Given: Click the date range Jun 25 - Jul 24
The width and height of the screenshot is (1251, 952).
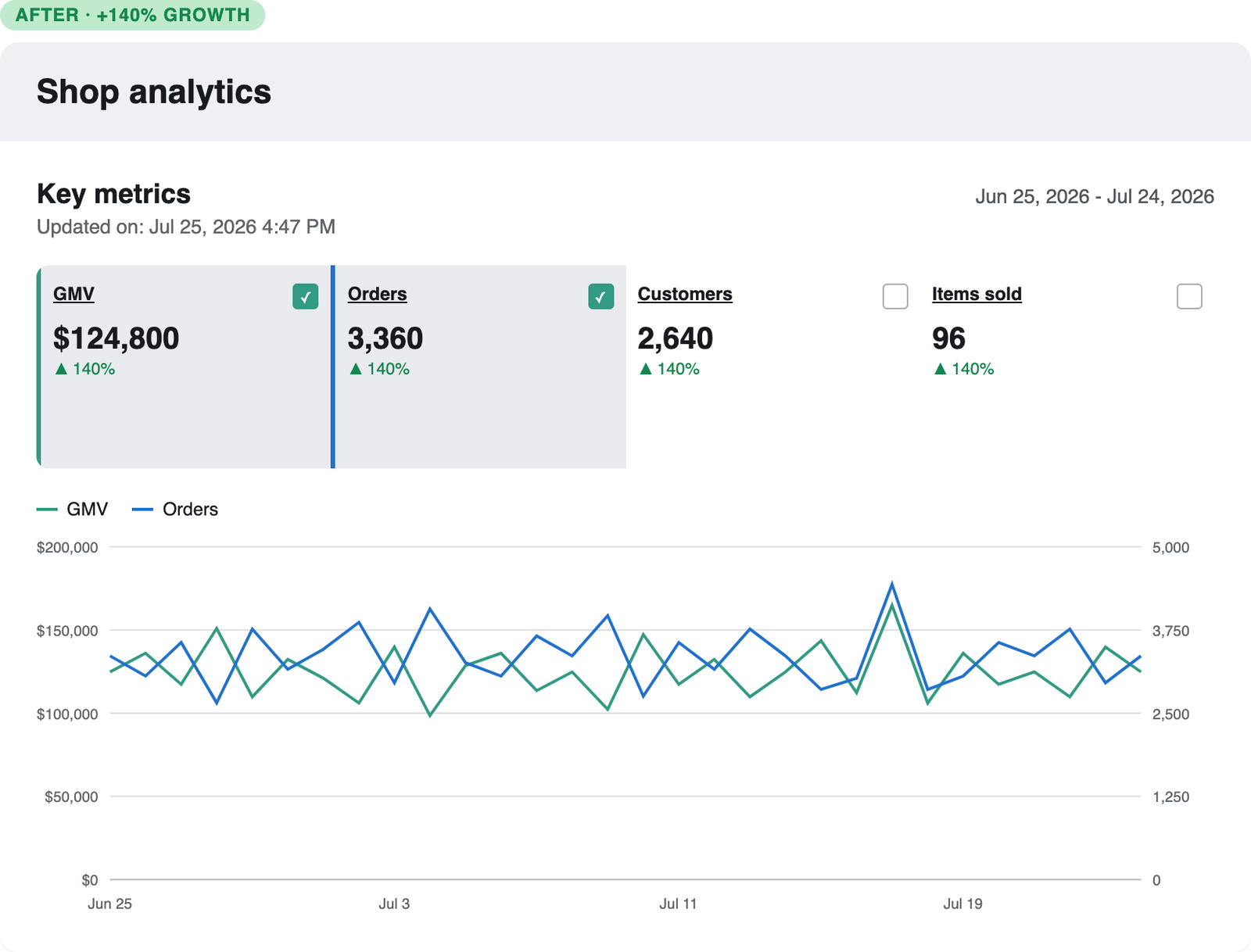Looking at the screenshot, I should (1095, 196).
